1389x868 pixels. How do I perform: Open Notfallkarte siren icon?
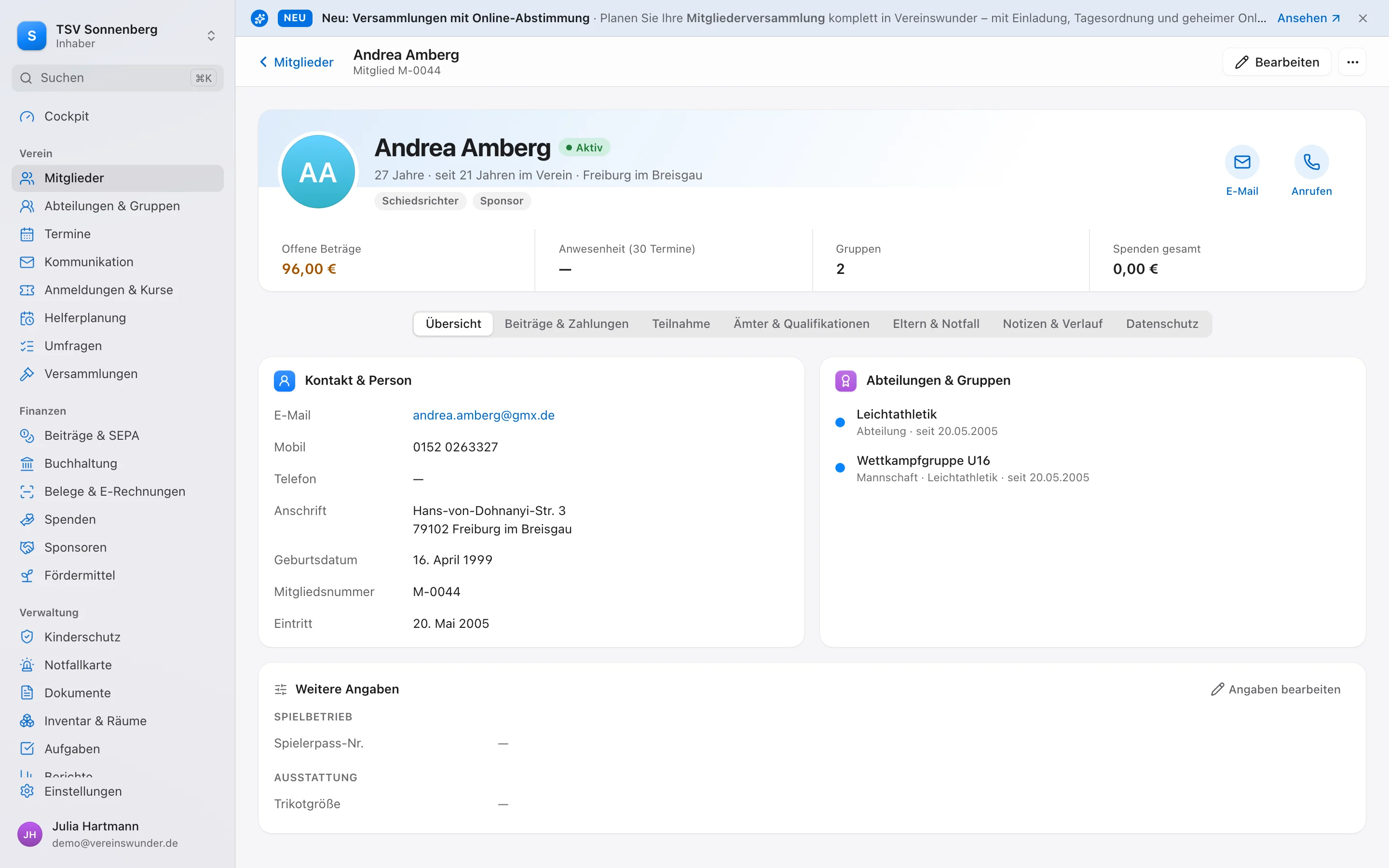pyautogui.click(x=27, y=665)
